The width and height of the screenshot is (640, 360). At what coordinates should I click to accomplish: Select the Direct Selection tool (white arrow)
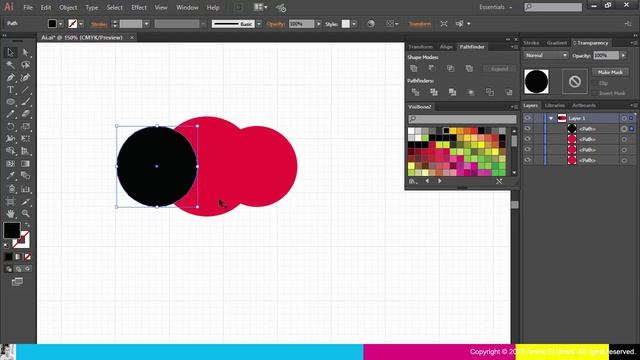click(x=25, y=53)
